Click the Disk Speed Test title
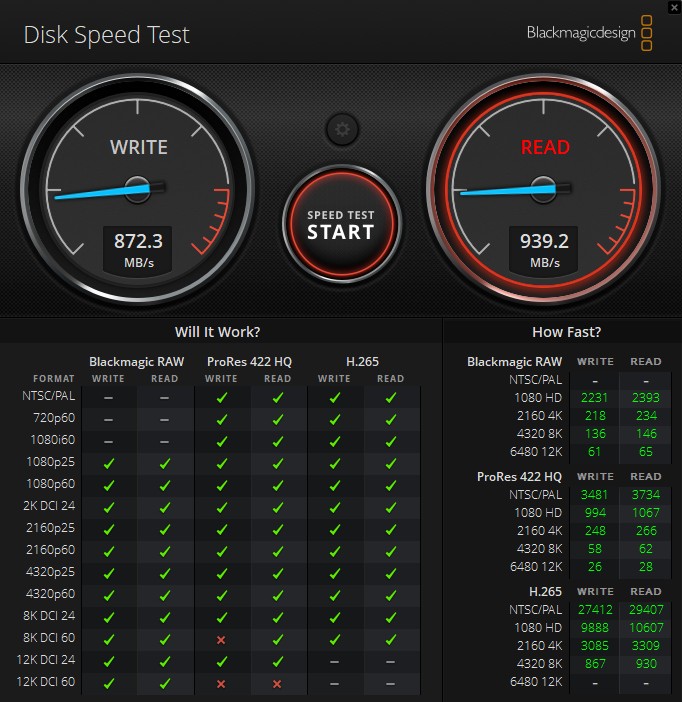Viewport: 682px width, 702px height. click(107, 34)
